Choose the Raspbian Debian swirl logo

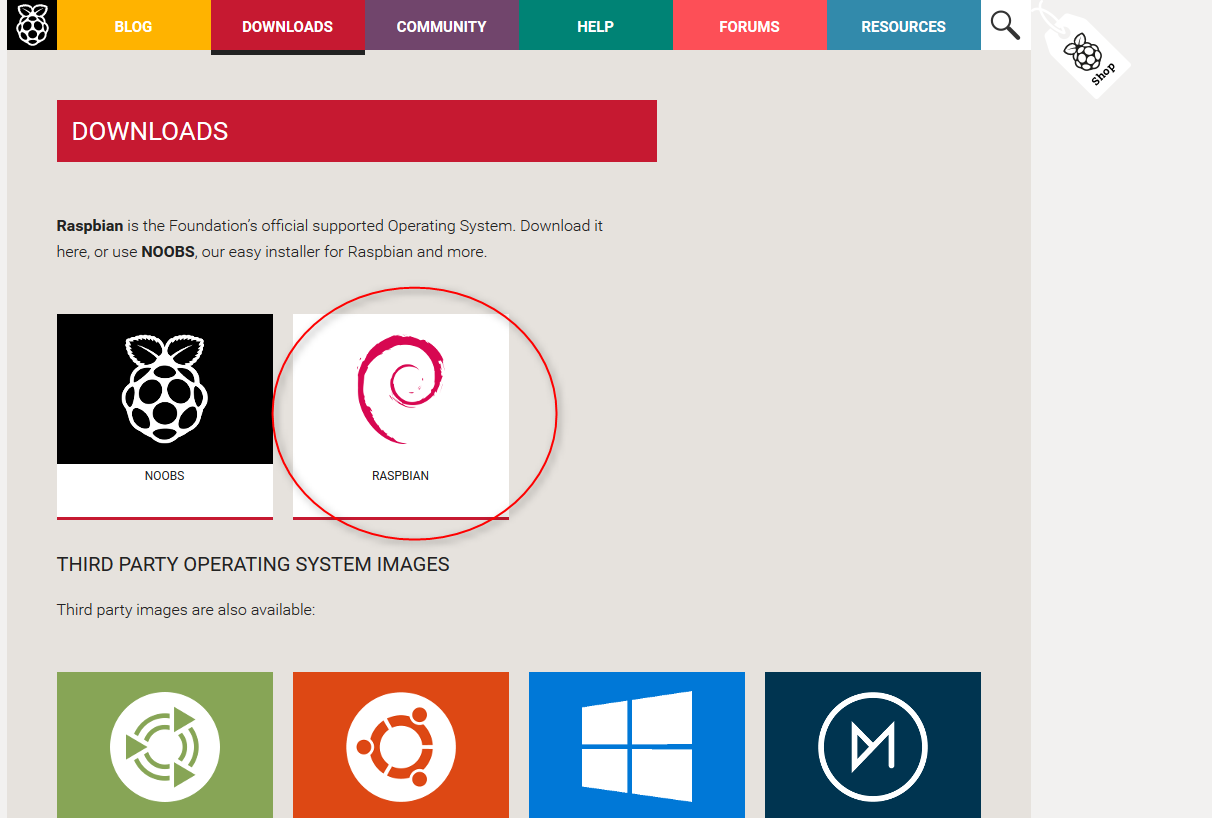(x=401, y=389)
